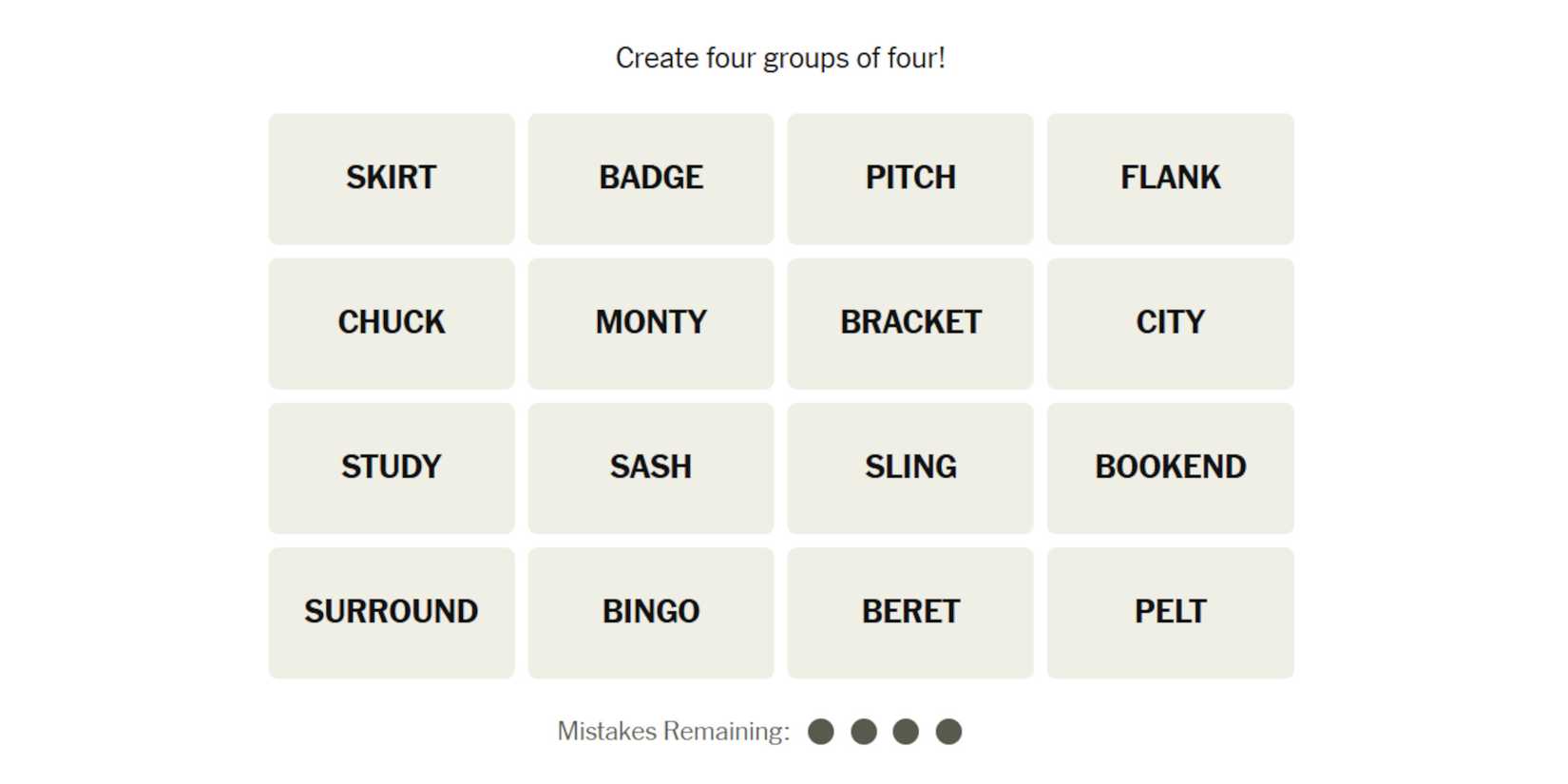Pick the MONTY word tile
Viewport: 1568px width, 784px height.
[x=651, y=323]
